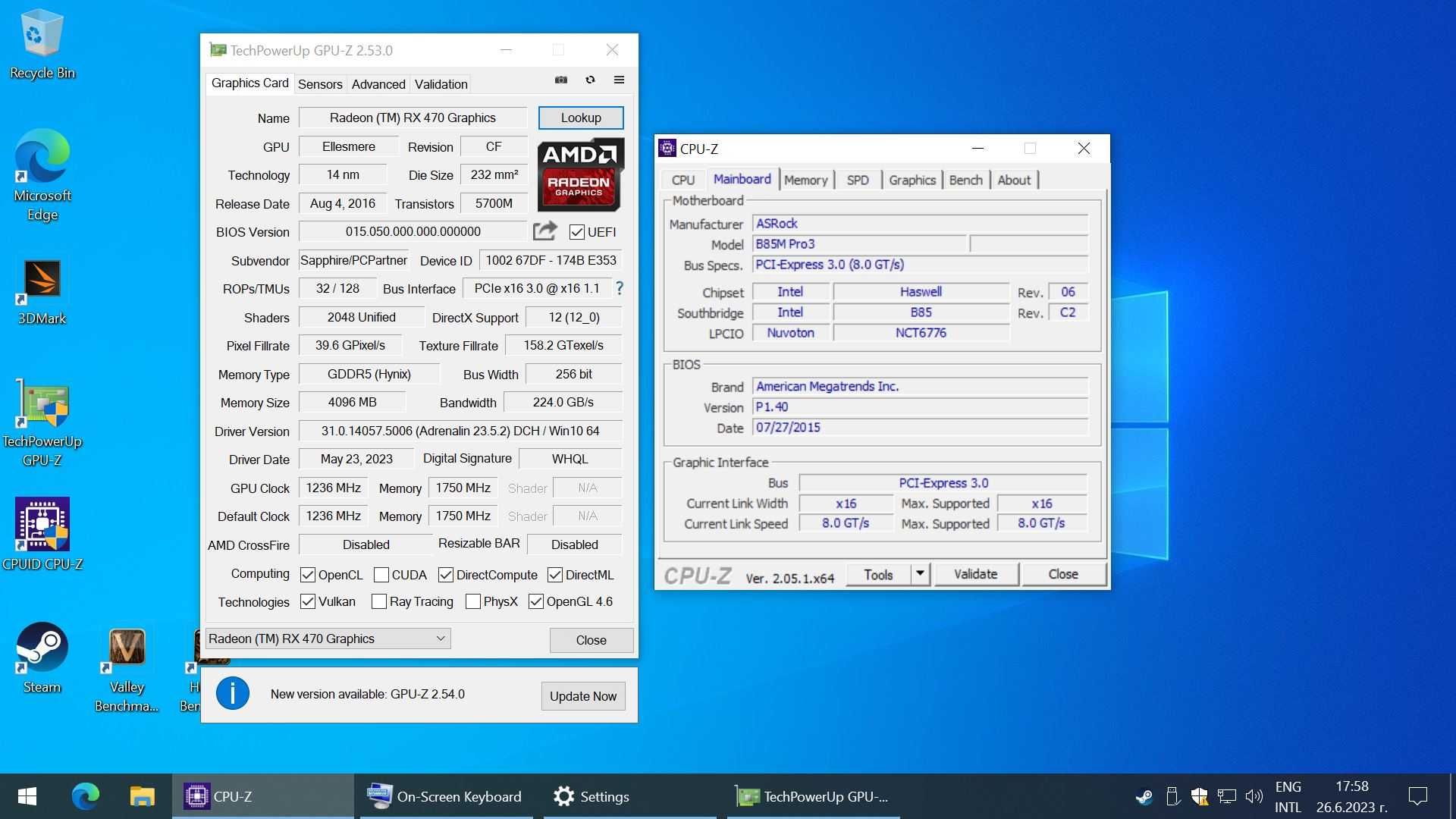Toggle the UEFI checkbox
This screenshot has width=1456, height=819.
(577, 232)
